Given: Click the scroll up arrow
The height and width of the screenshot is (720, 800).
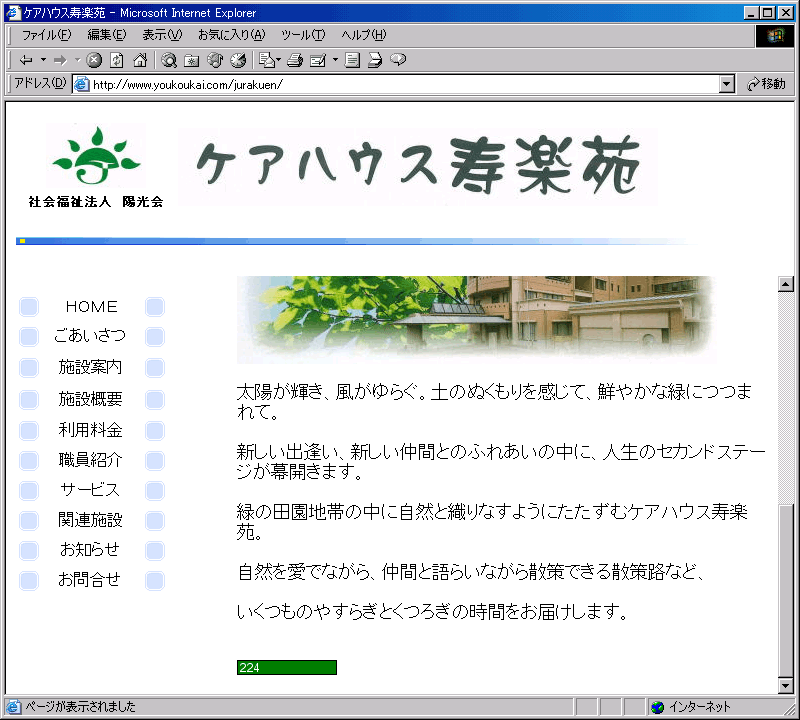Looking at the screenshot, I should tap(786, 284).
